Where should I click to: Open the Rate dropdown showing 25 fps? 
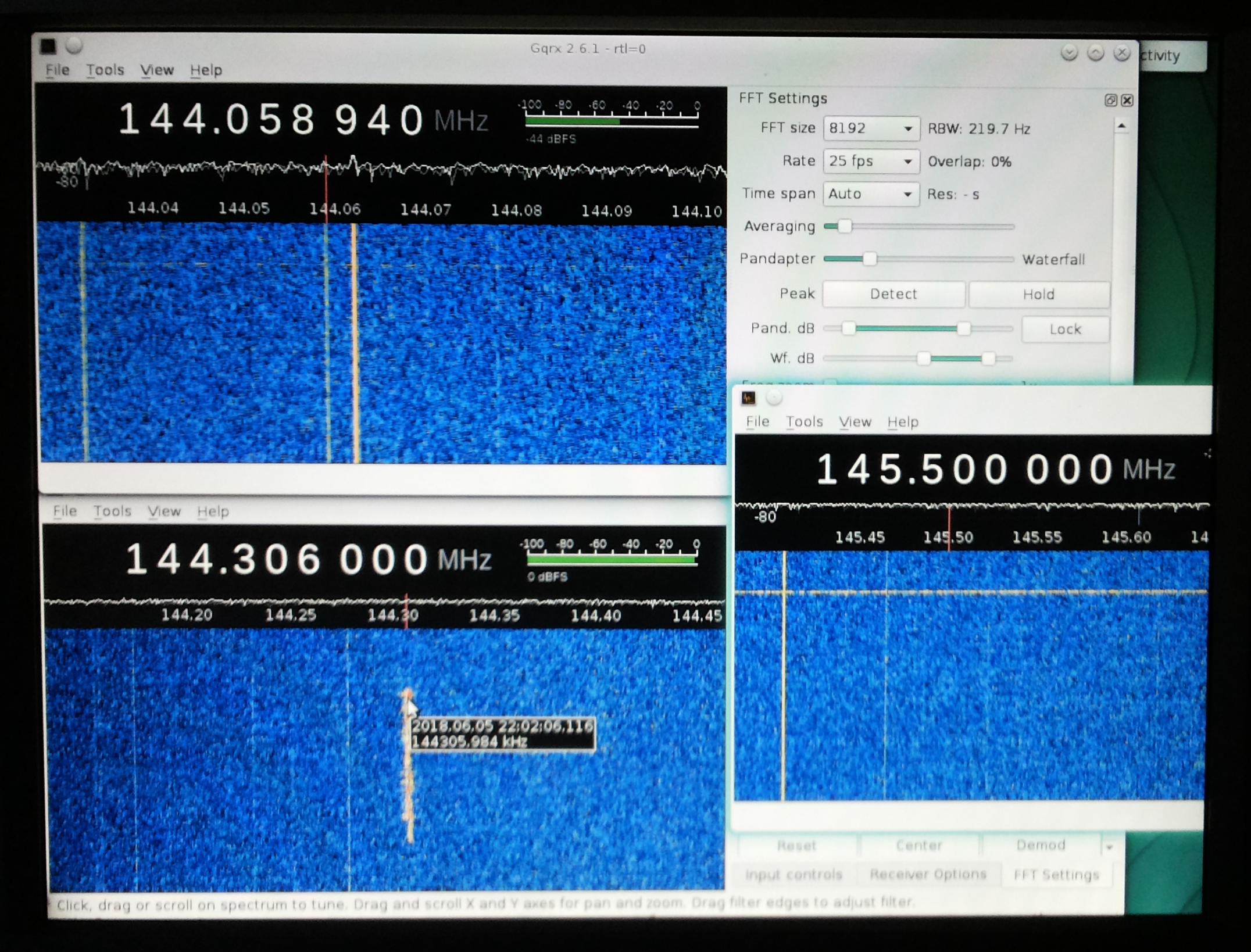871,161
